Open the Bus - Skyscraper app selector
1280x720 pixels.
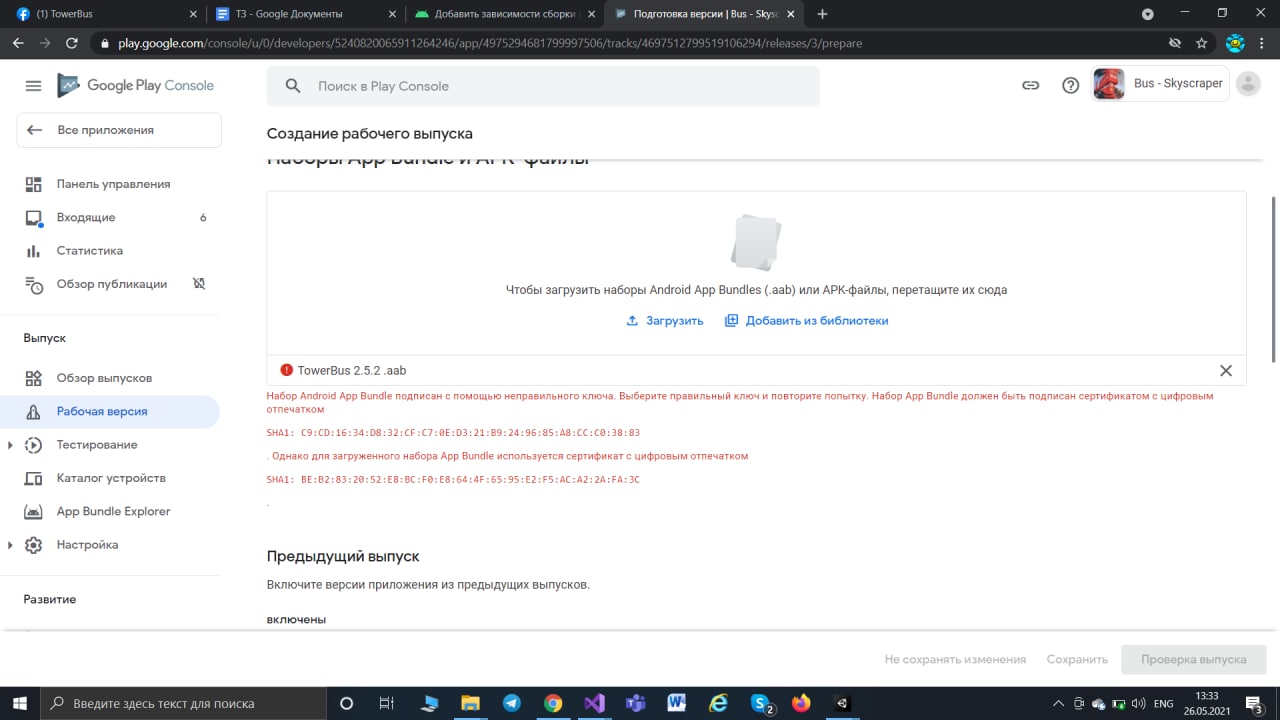(x=1160, y=84)
